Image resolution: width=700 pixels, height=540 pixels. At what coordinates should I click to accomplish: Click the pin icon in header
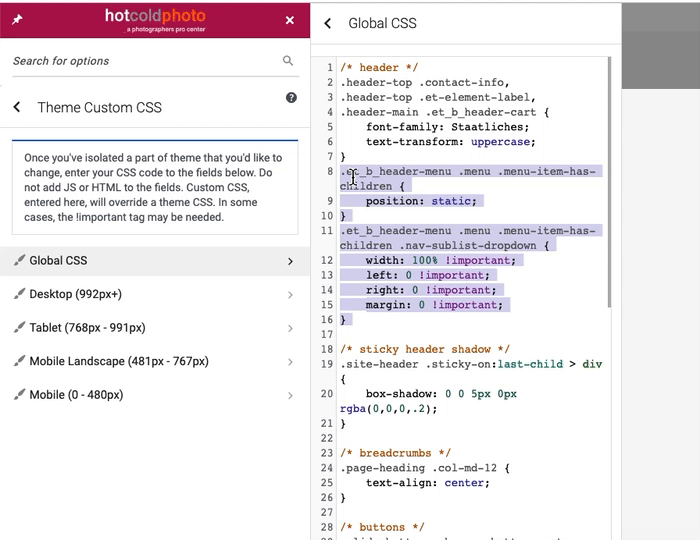17,20
